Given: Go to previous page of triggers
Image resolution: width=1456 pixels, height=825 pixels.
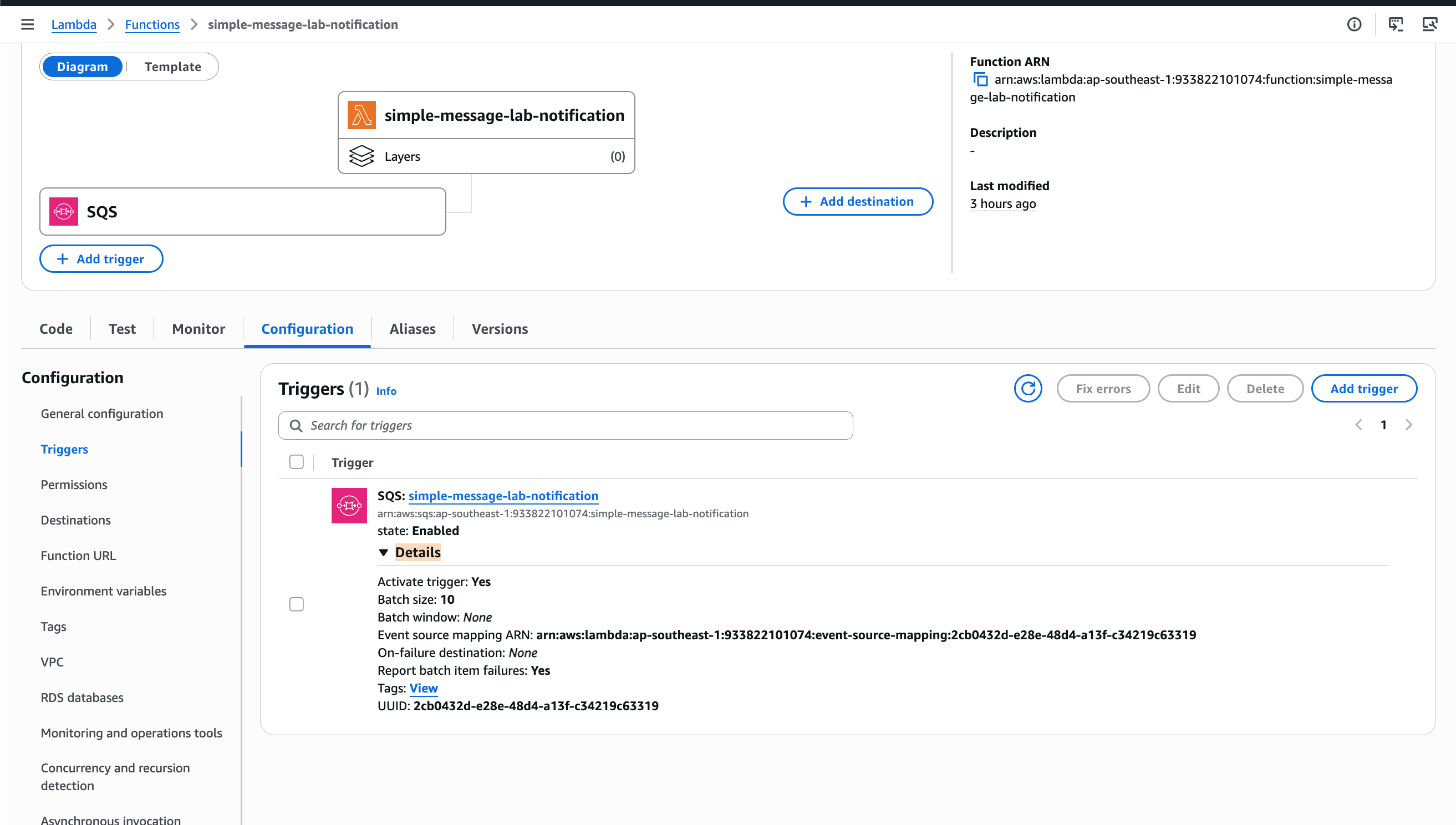Looking at the screenshot, I should (x=1358, y=425).
